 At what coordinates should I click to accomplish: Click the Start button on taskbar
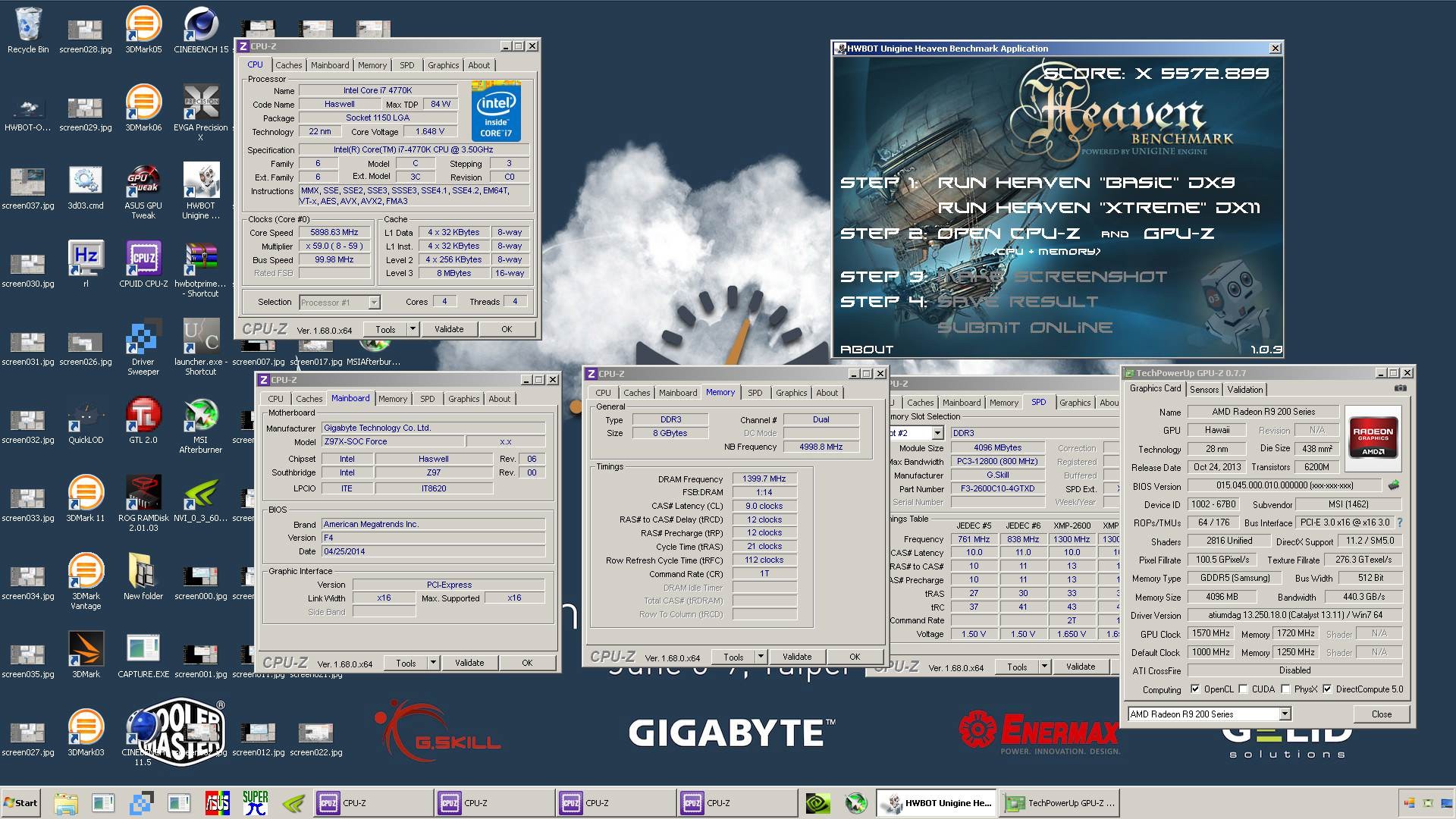pyautogui.click(x=21, y=803)
